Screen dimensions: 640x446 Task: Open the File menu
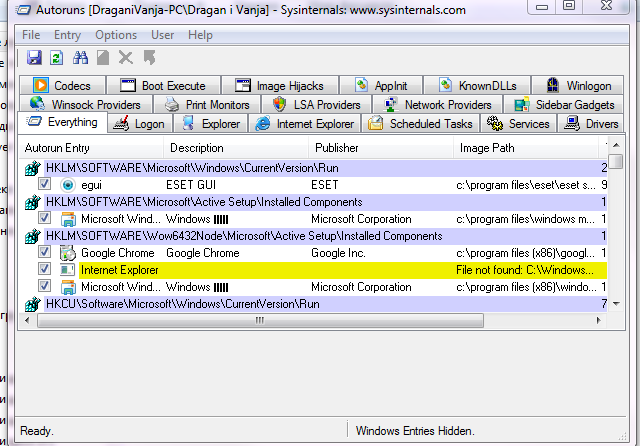[x=31, y=35]
